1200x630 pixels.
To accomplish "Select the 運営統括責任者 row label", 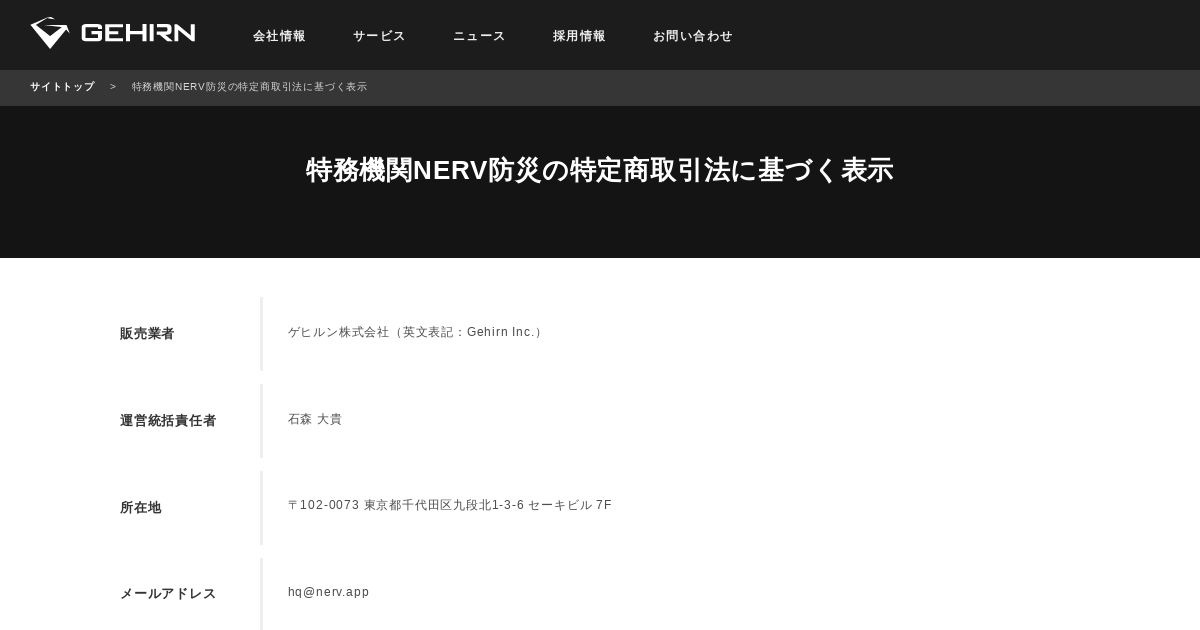I will (168, 421).
